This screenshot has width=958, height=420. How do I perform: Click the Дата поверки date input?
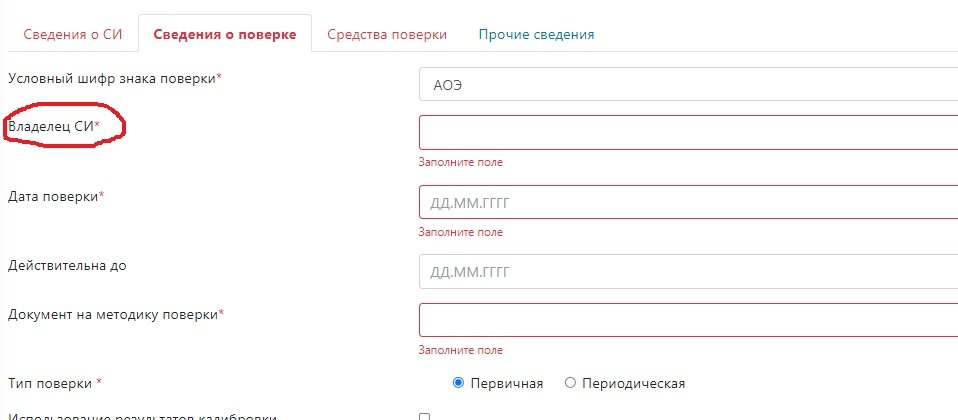[x=688, y=203]
